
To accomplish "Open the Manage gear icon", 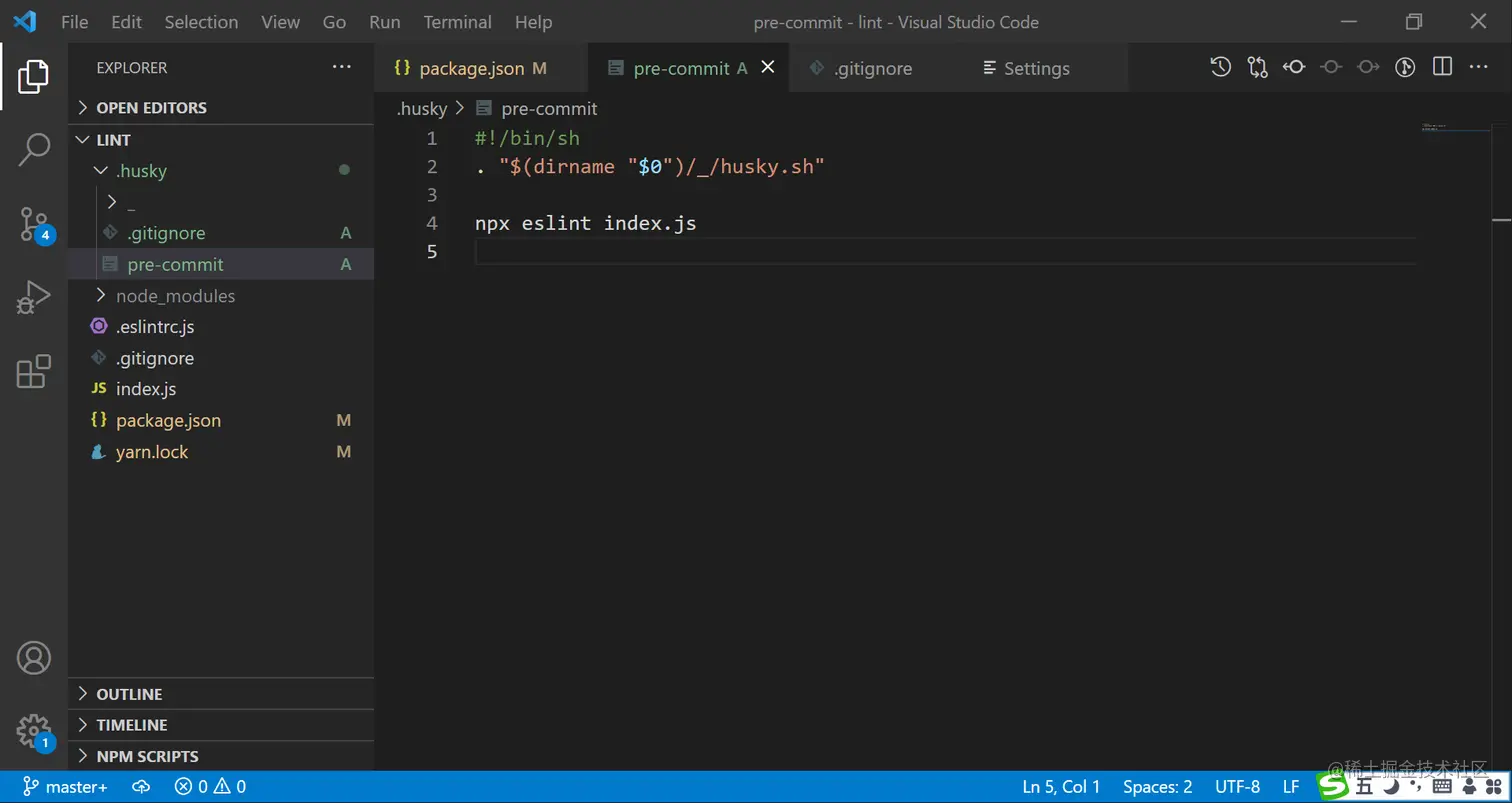I will 34,731.
